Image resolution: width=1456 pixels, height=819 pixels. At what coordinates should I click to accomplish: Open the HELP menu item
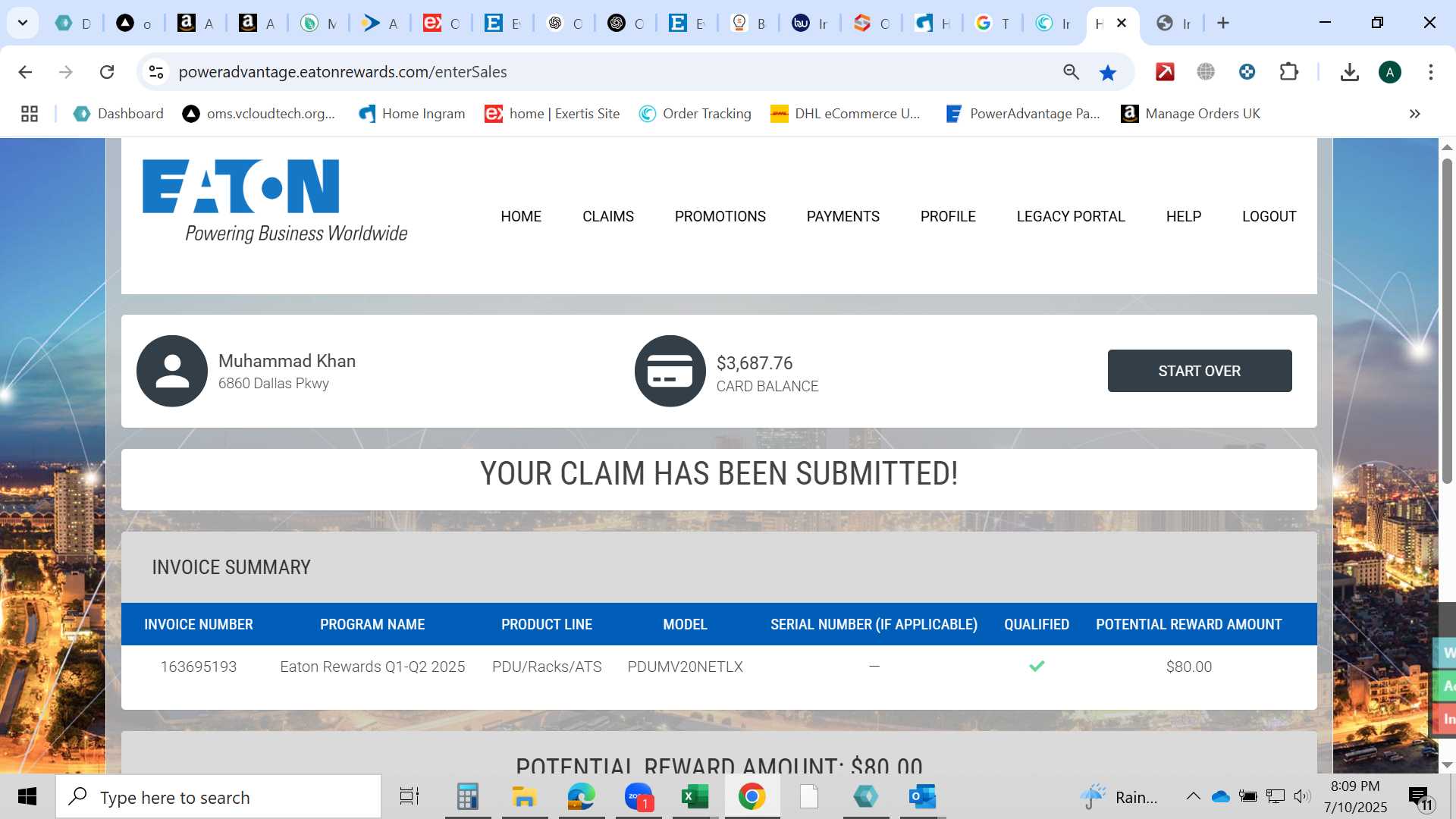[1184, 217]
